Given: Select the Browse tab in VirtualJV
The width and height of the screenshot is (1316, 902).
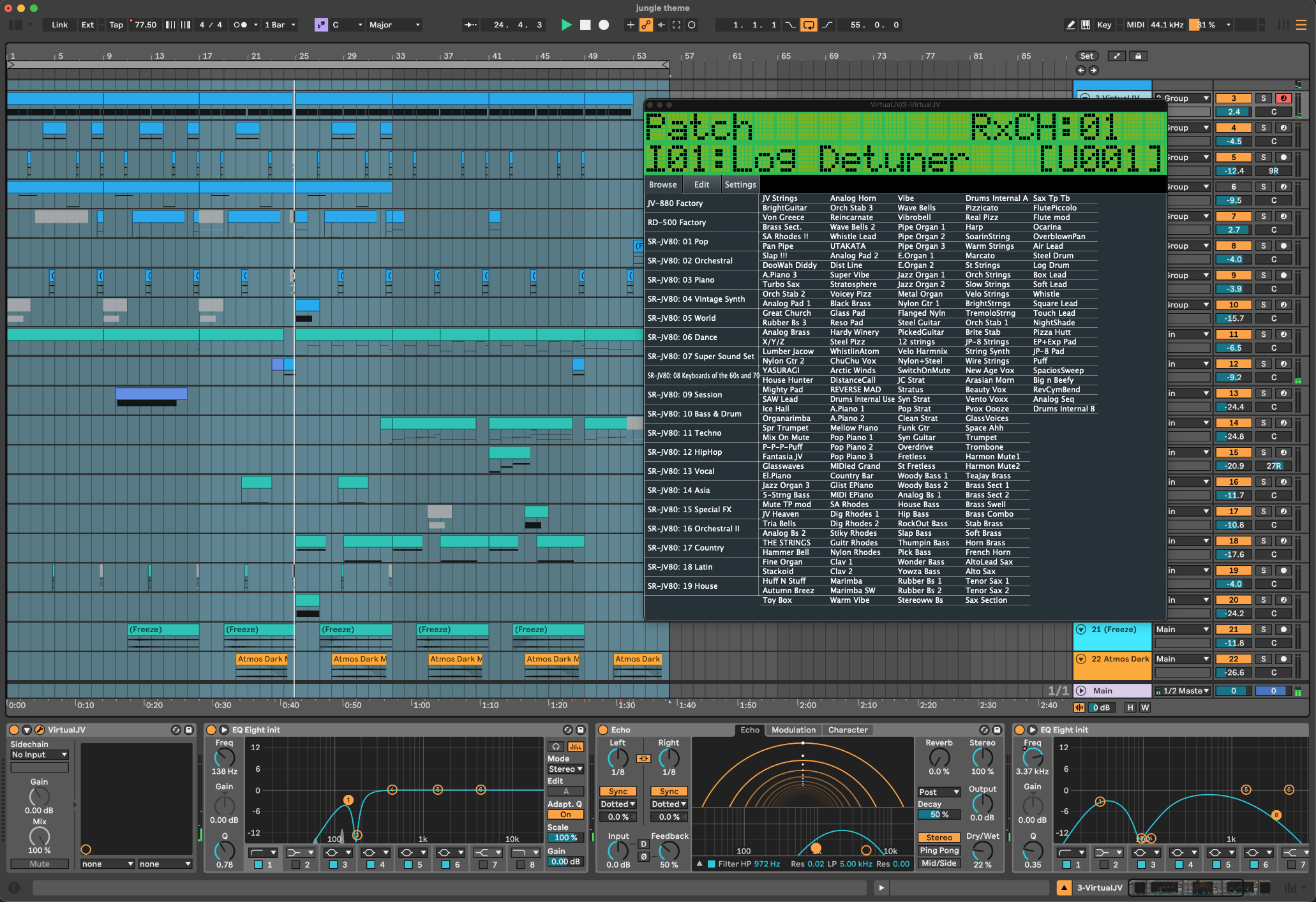Looking at the screenshot, I should click(662, 184).
